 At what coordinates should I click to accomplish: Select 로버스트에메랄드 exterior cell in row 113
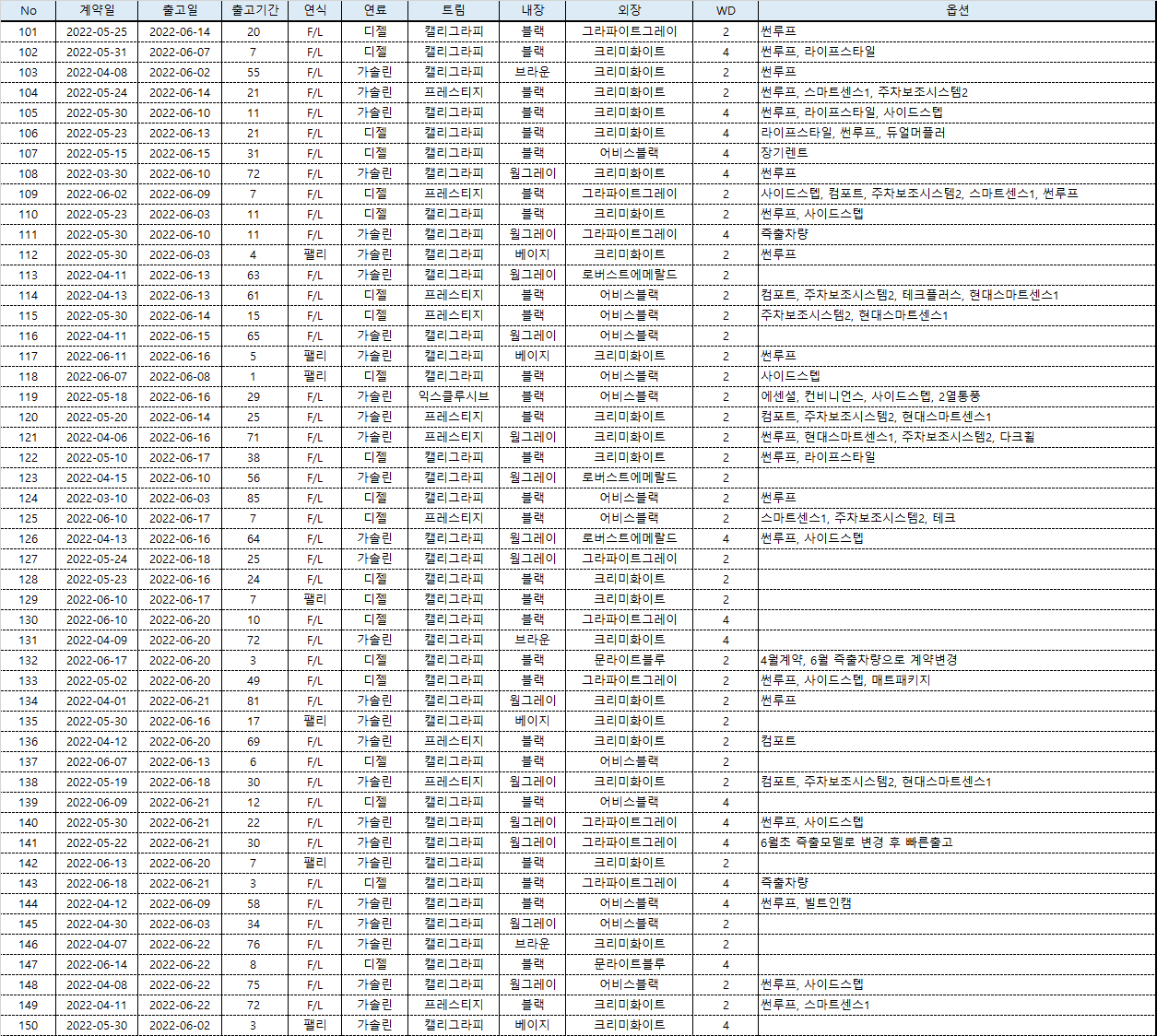(x=630, y=275)
